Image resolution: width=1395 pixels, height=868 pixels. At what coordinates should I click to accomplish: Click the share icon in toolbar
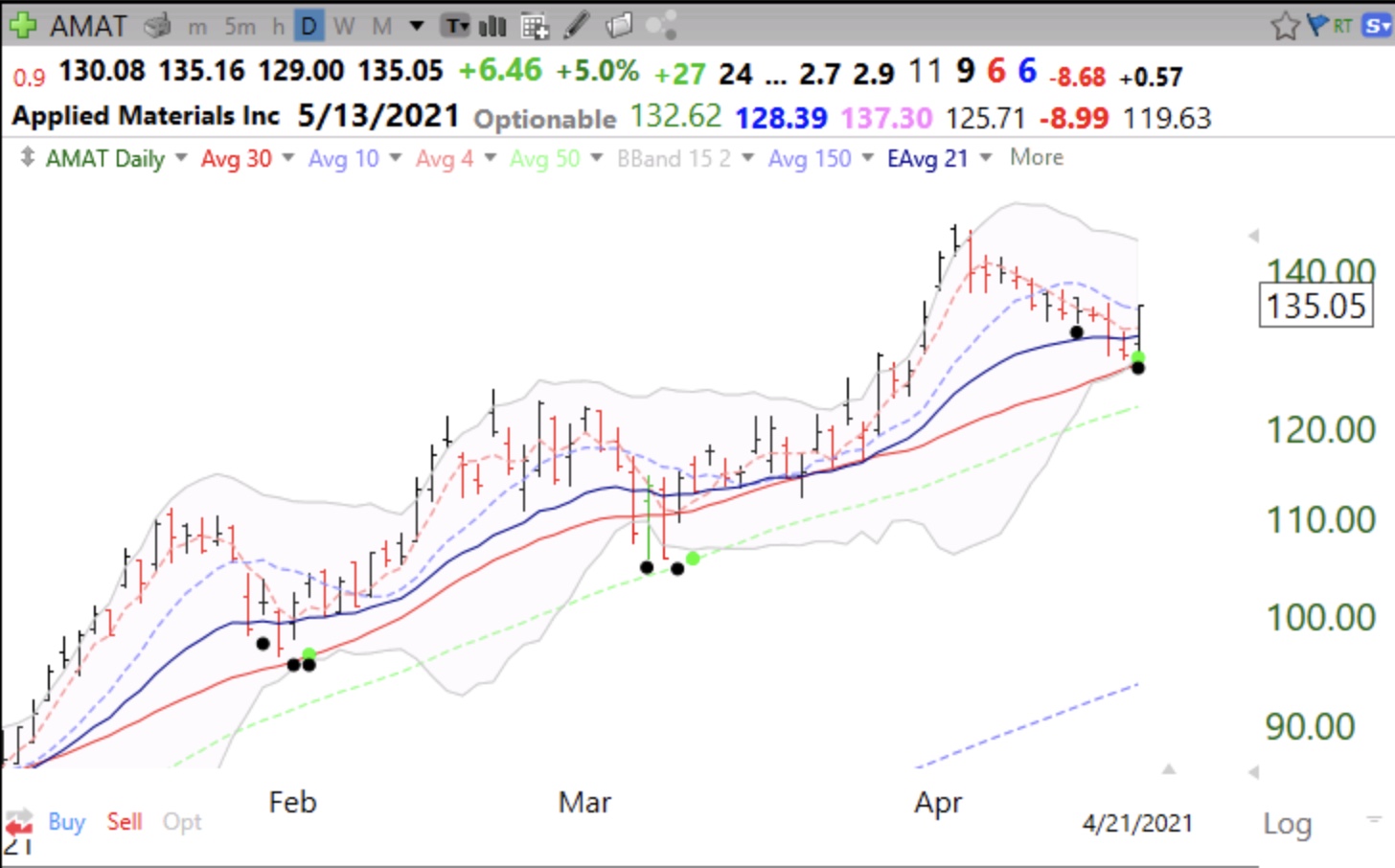tap(662, 25)
